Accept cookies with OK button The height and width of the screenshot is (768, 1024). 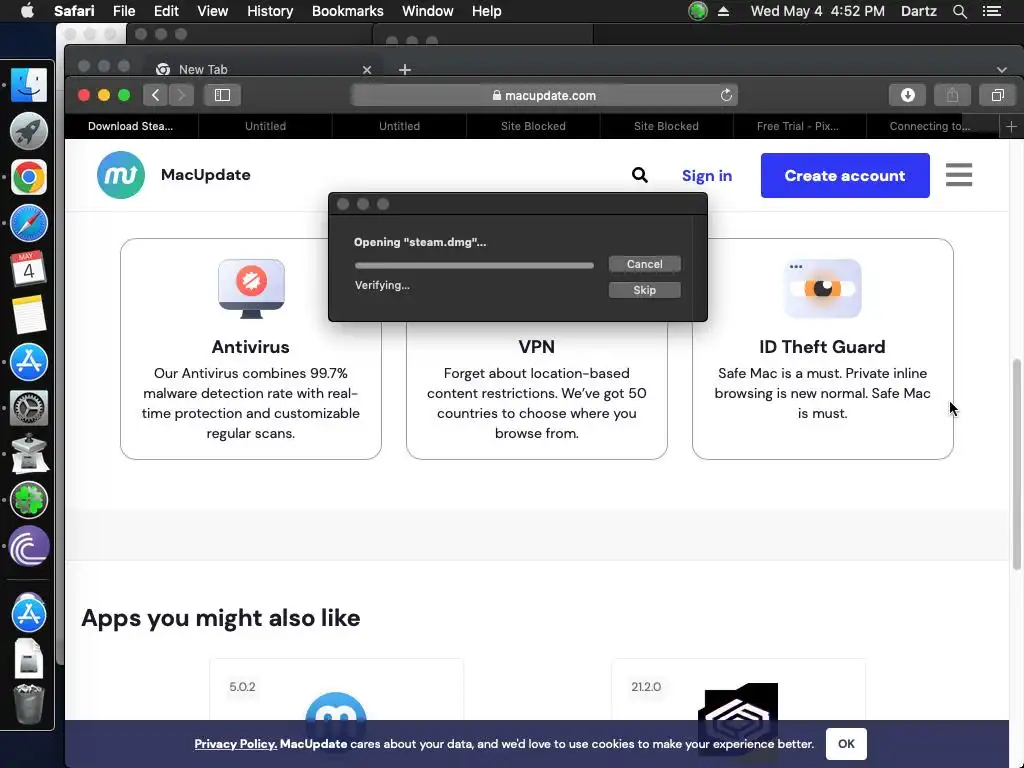point(846,744)
